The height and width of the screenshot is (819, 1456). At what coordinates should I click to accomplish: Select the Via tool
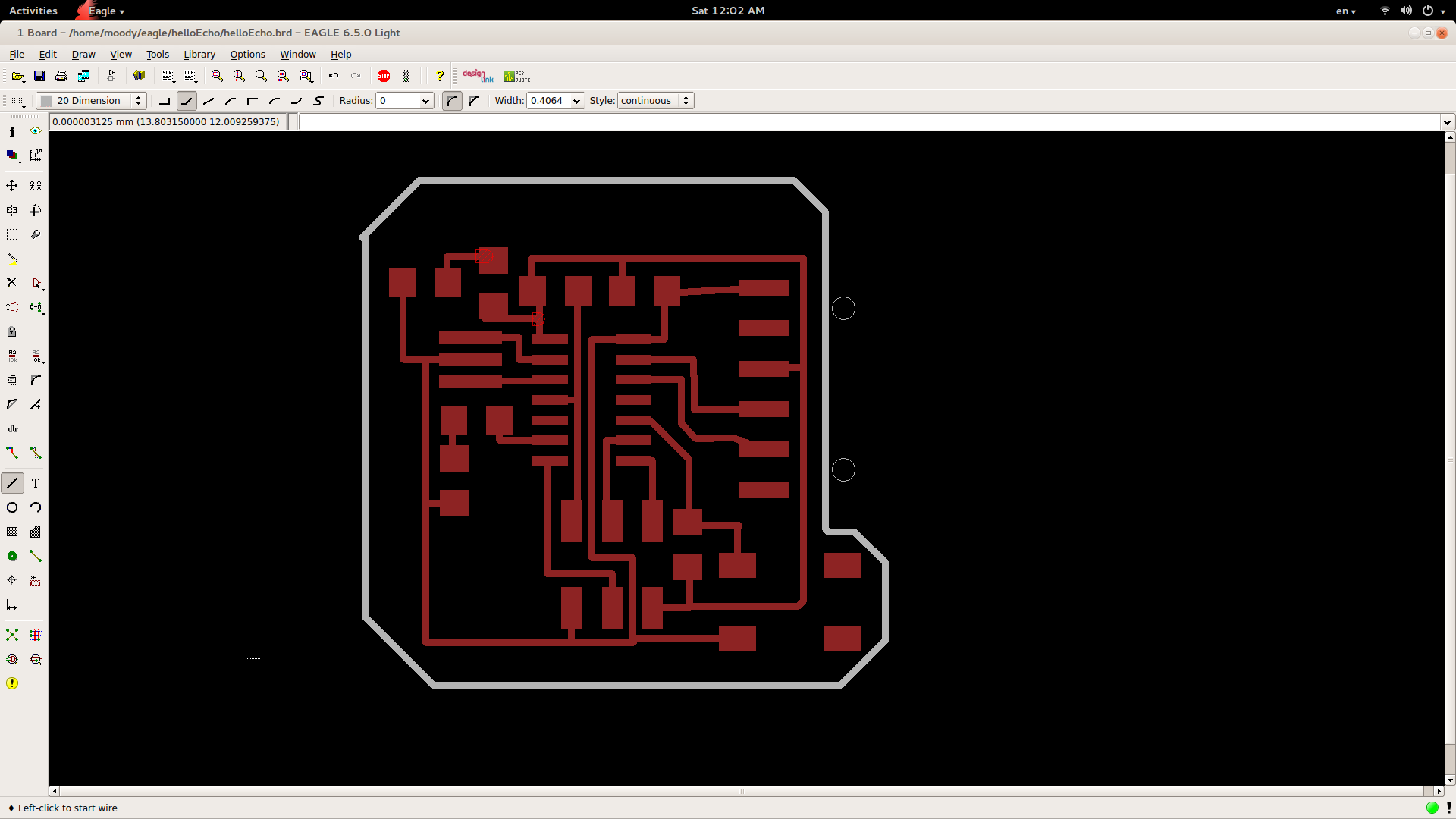pyautogui.click(x=12, y=556)
